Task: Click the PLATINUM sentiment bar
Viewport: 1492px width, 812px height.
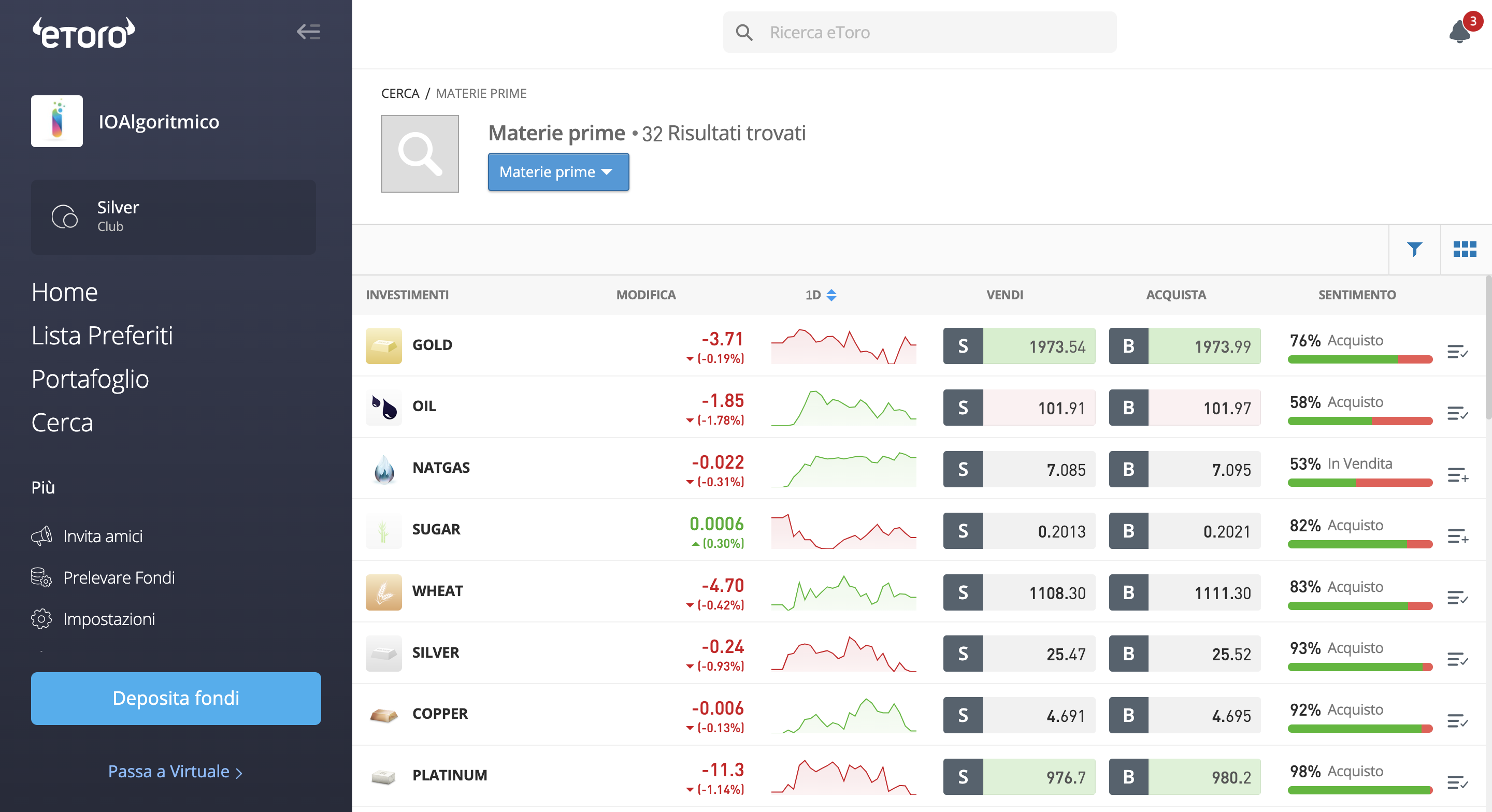Action: [1359, 790]
